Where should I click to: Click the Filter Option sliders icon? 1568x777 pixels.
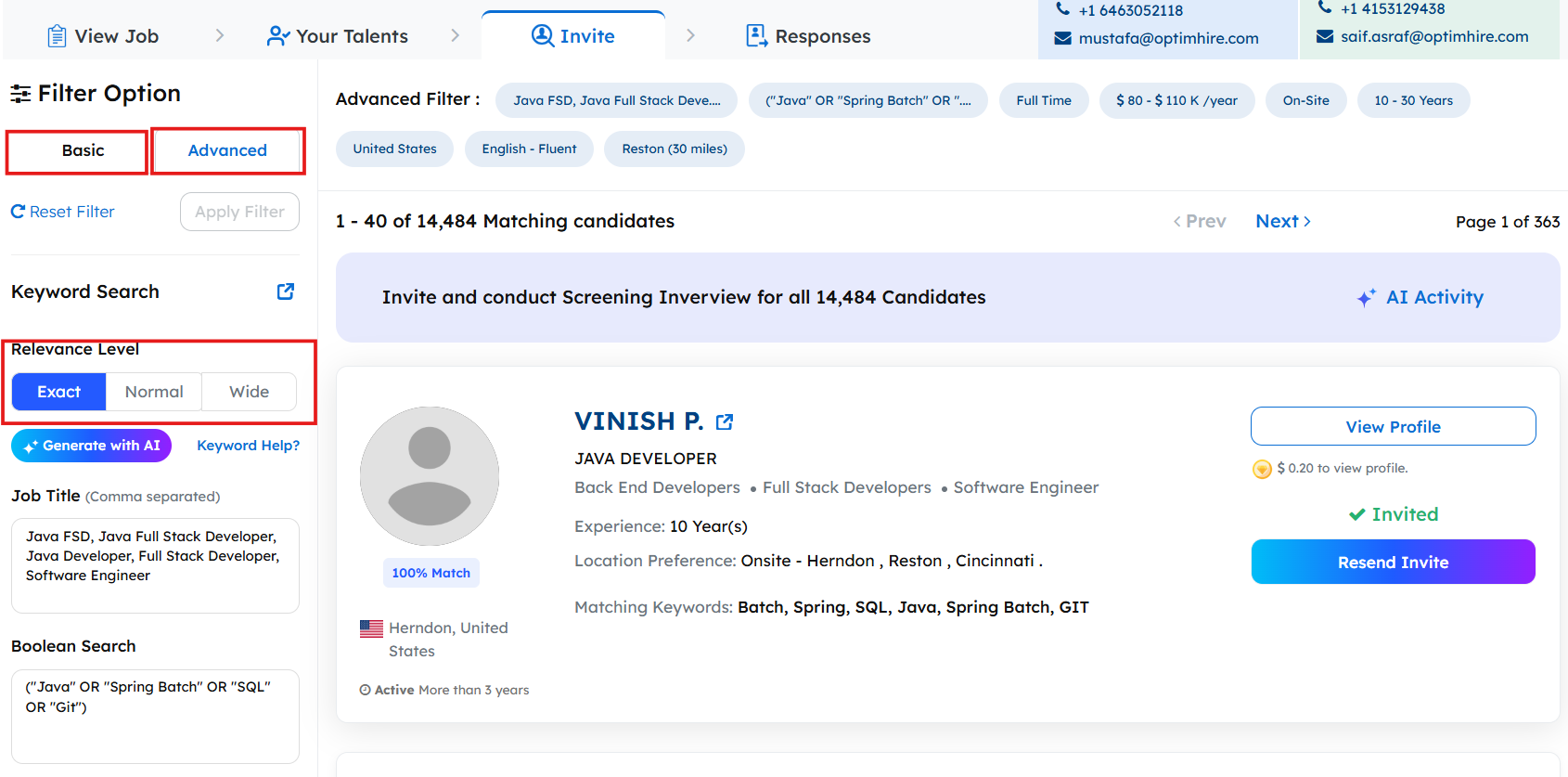point(20,94)
